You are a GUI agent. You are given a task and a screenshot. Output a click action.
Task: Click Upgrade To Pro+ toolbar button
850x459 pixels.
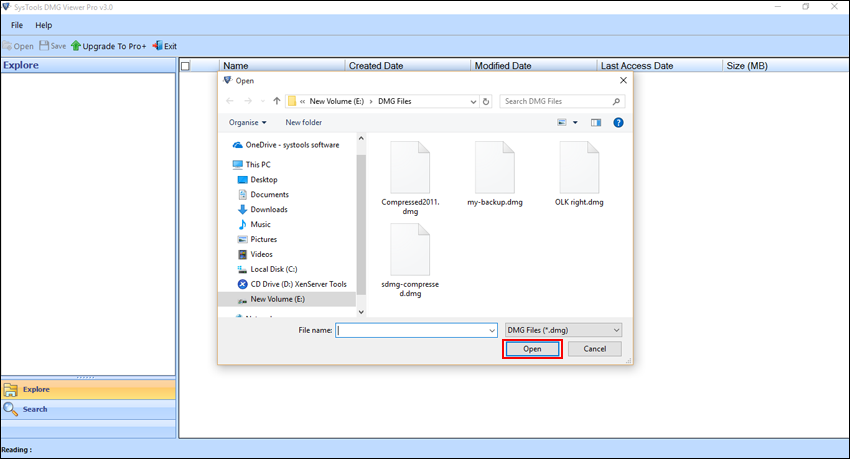pyautogui.click(x=108, y=46)
